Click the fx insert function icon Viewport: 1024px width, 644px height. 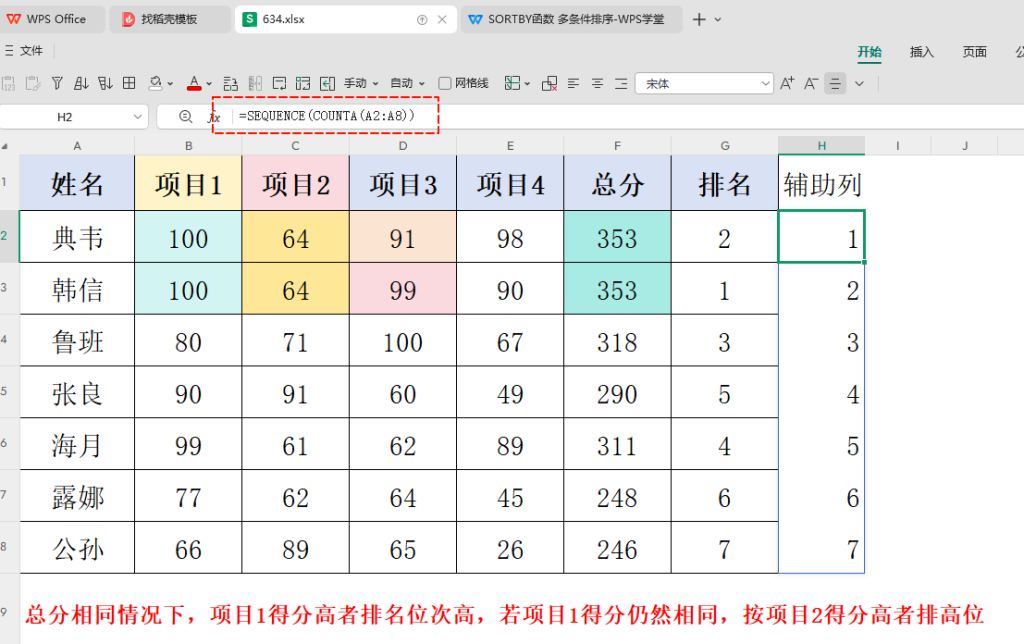pyautogui.click(x=214, y=117)
